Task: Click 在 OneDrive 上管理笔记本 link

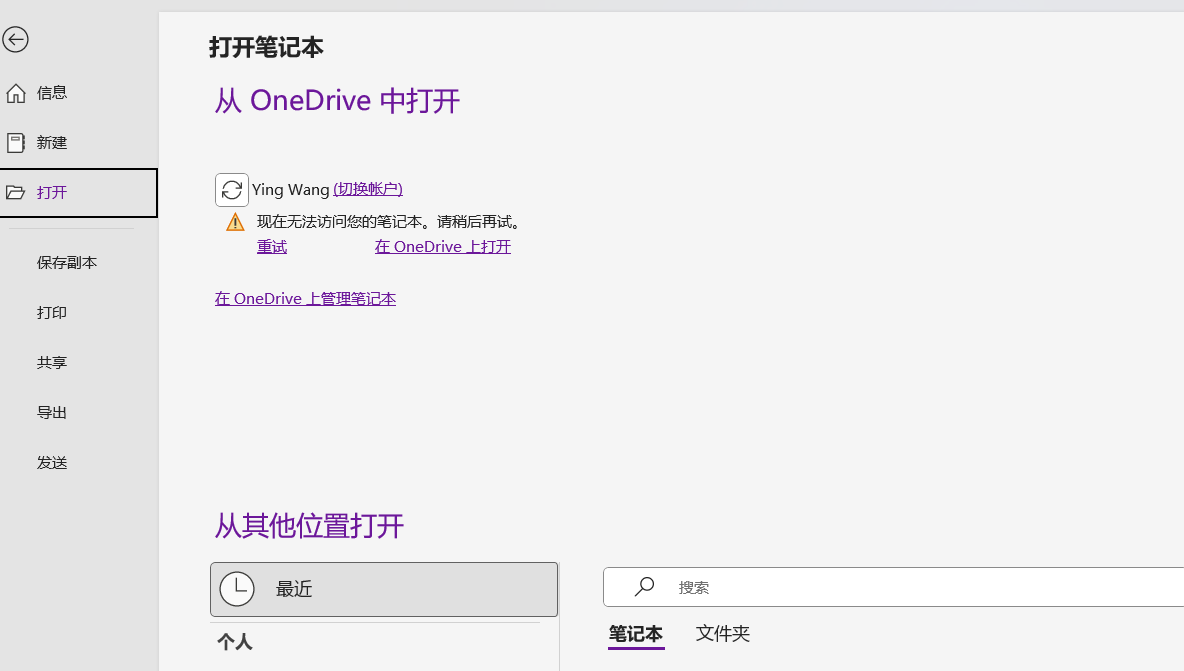Action: (x=305, y=299)
